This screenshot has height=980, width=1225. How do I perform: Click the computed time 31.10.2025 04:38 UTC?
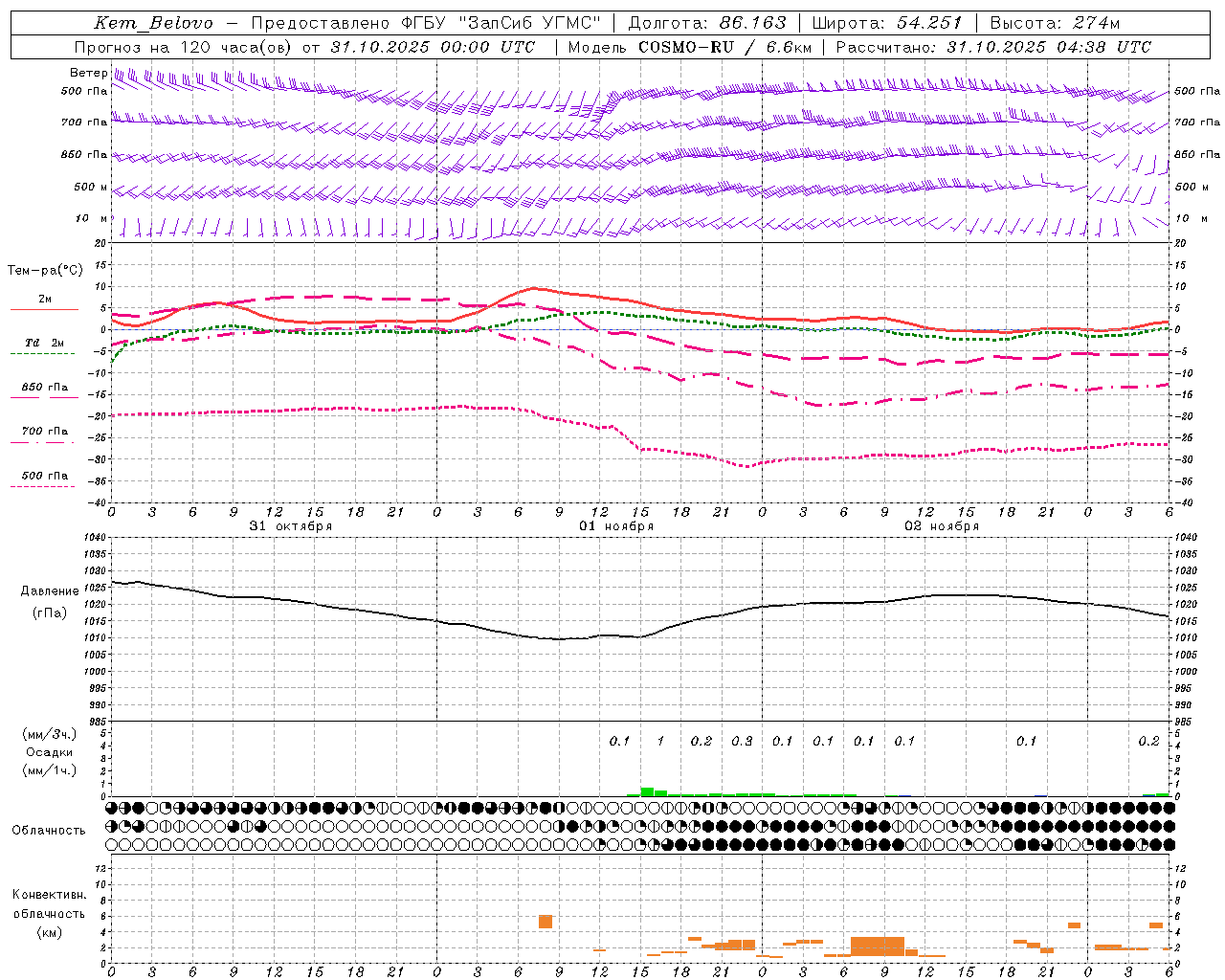[x=1049, y=47]
